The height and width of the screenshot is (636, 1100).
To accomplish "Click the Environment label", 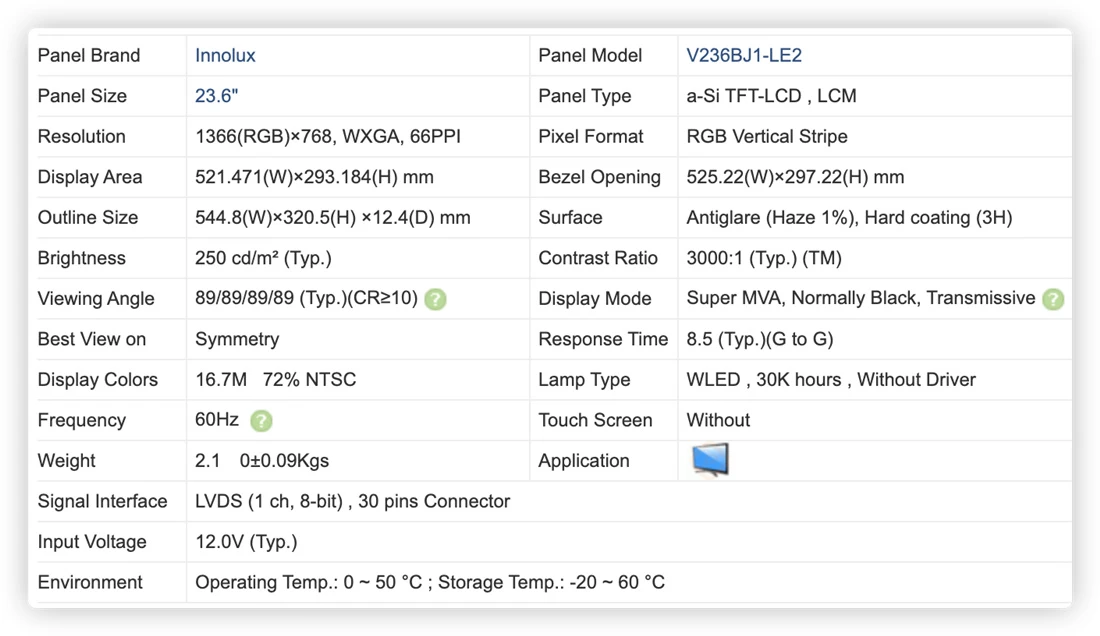I will [x=90, y=582].
